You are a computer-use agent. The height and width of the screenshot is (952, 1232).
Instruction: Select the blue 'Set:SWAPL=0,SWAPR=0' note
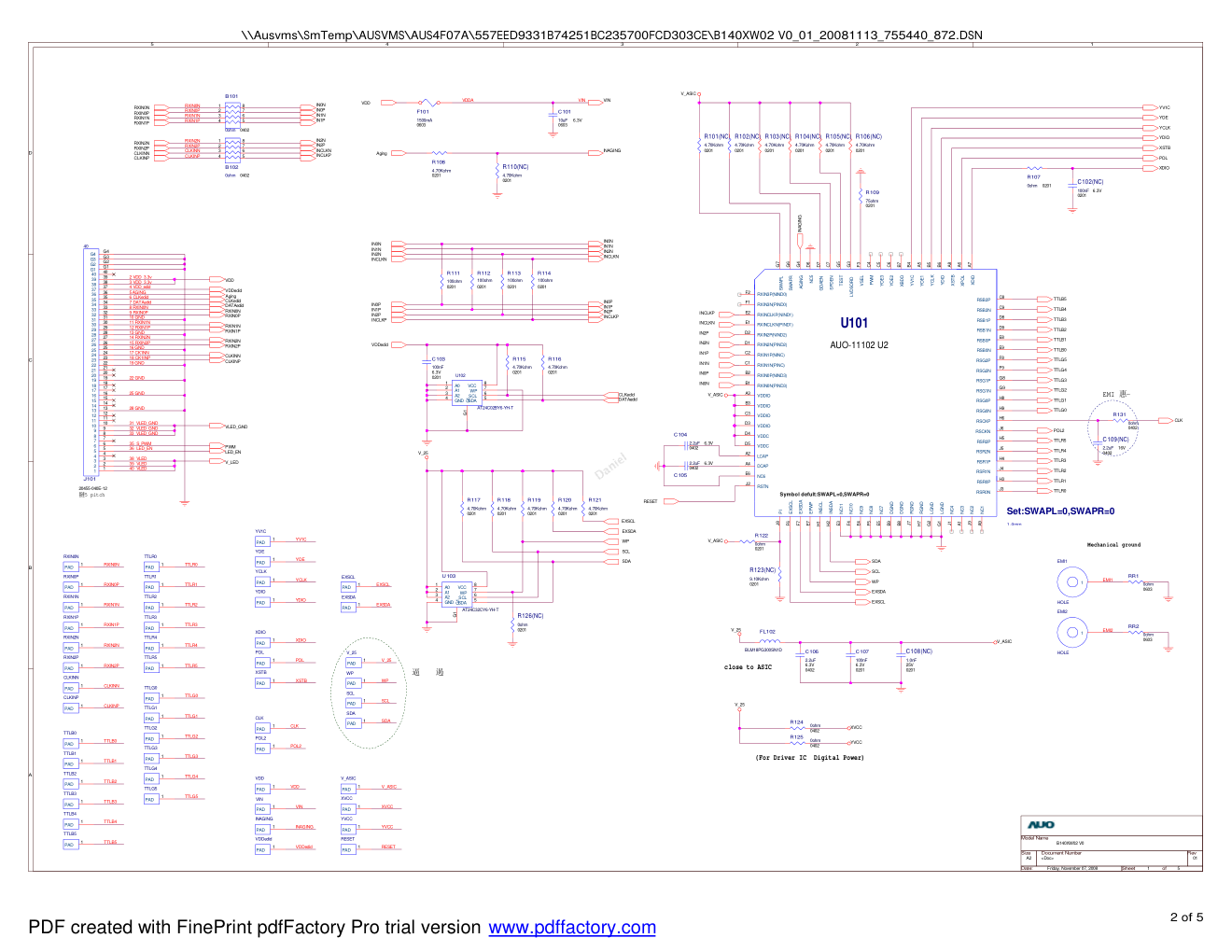point(1060,511)
